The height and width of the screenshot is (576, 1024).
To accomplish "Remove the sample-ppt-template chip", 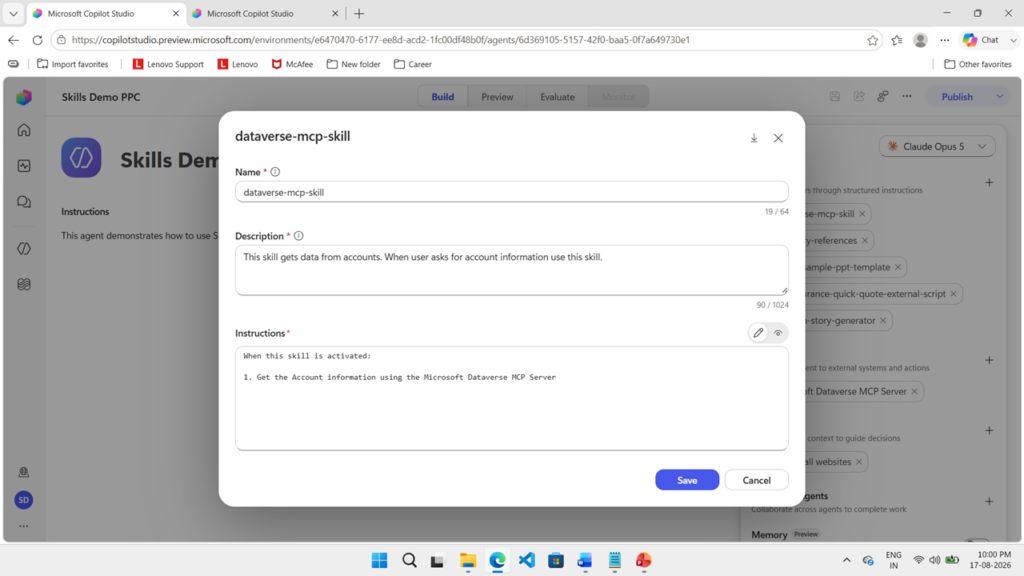I will [x=898, y=267].
